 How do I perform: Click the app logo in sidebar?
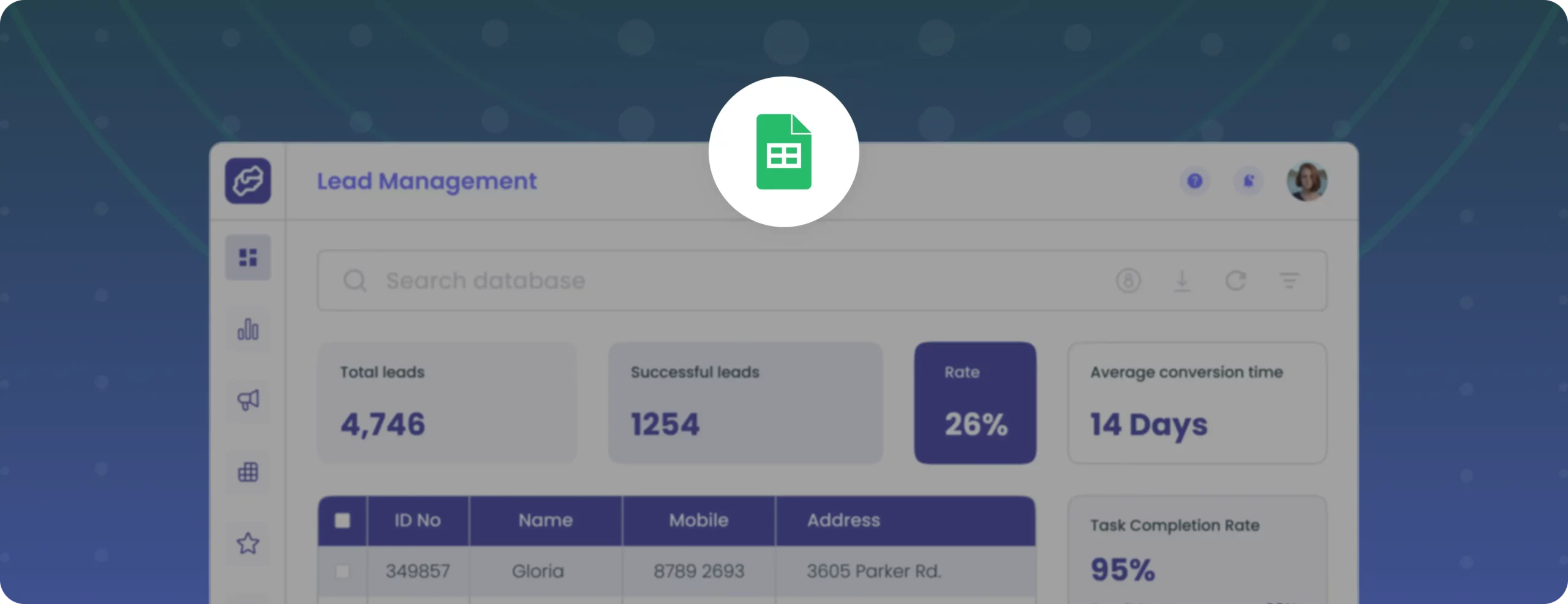click(x=247, y=181)
